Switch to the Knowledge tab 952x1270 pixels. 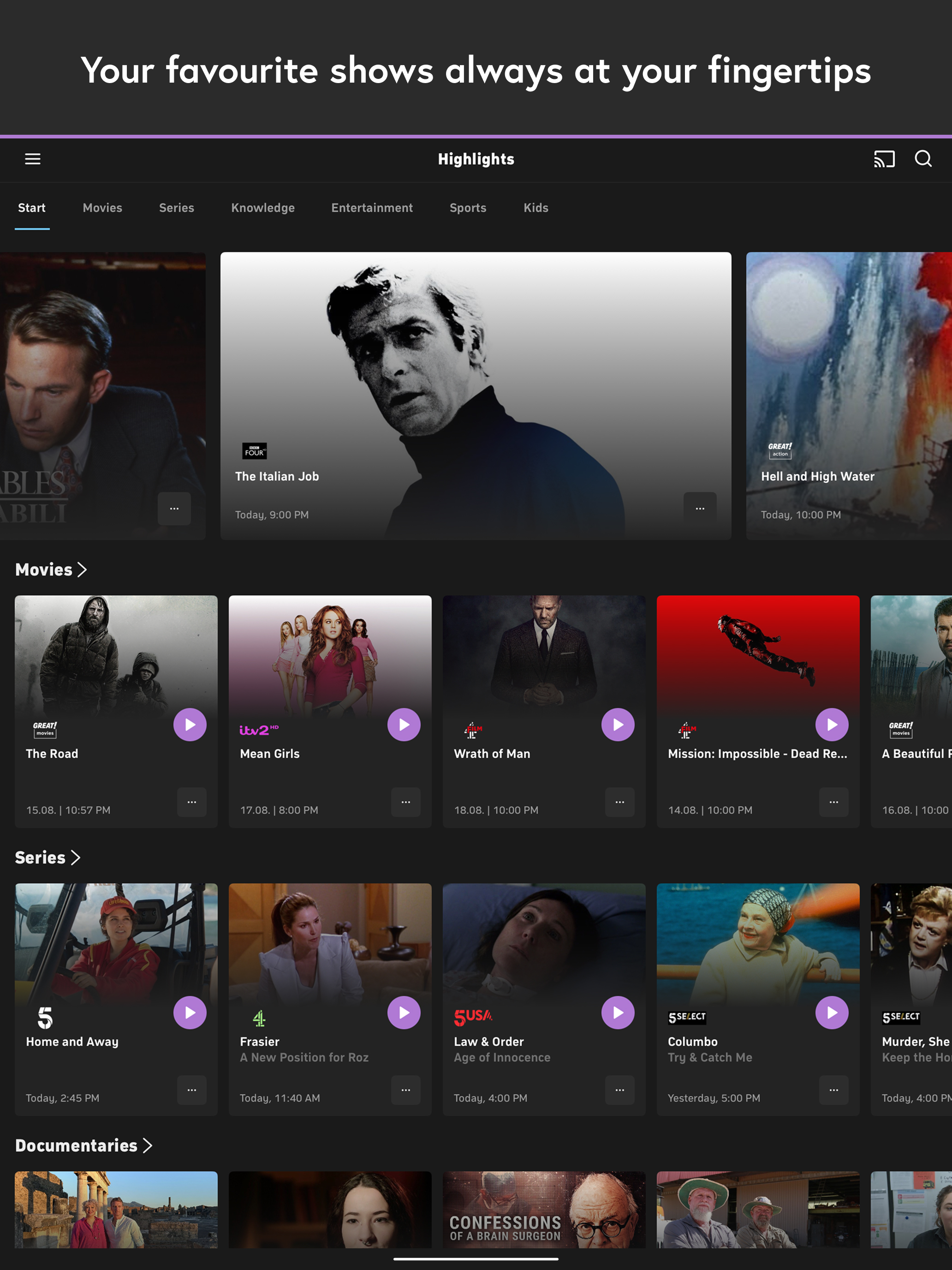263,208
